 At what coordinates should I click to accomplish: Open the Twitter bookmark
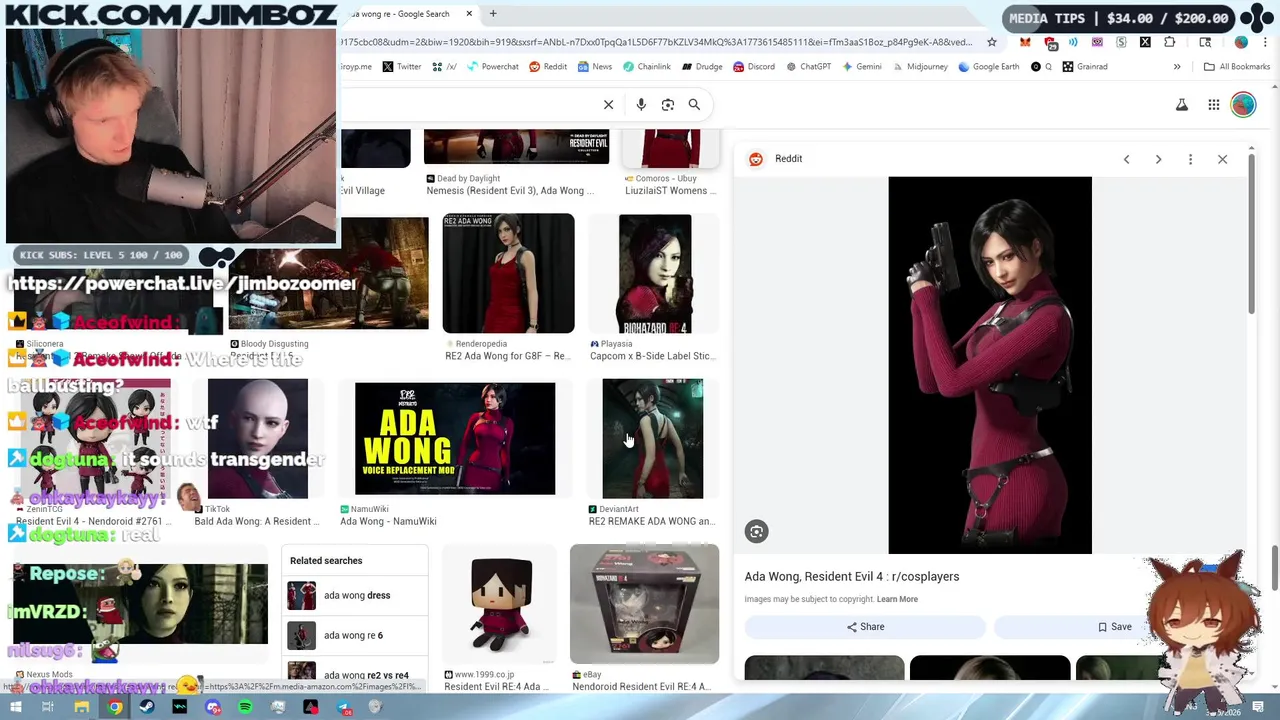(401, 67)
